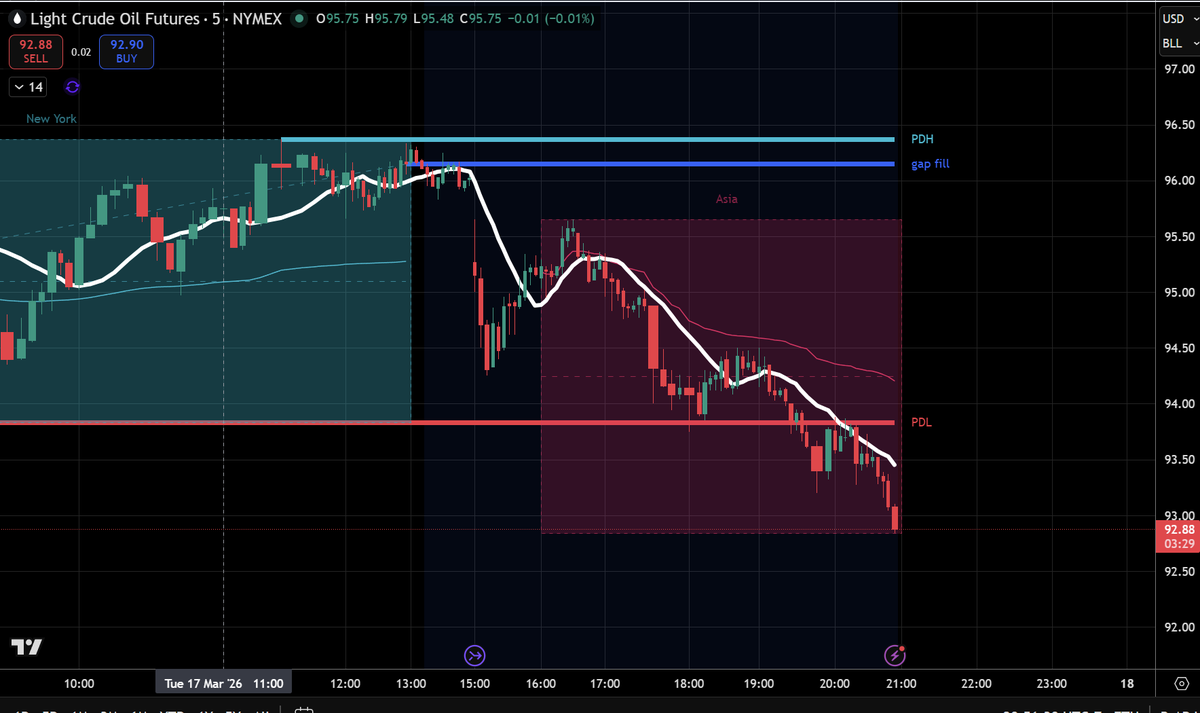Click the PDH line label
Image resolution: width=1200 pixels, height=713 pixels.
(x=922, y=139)
